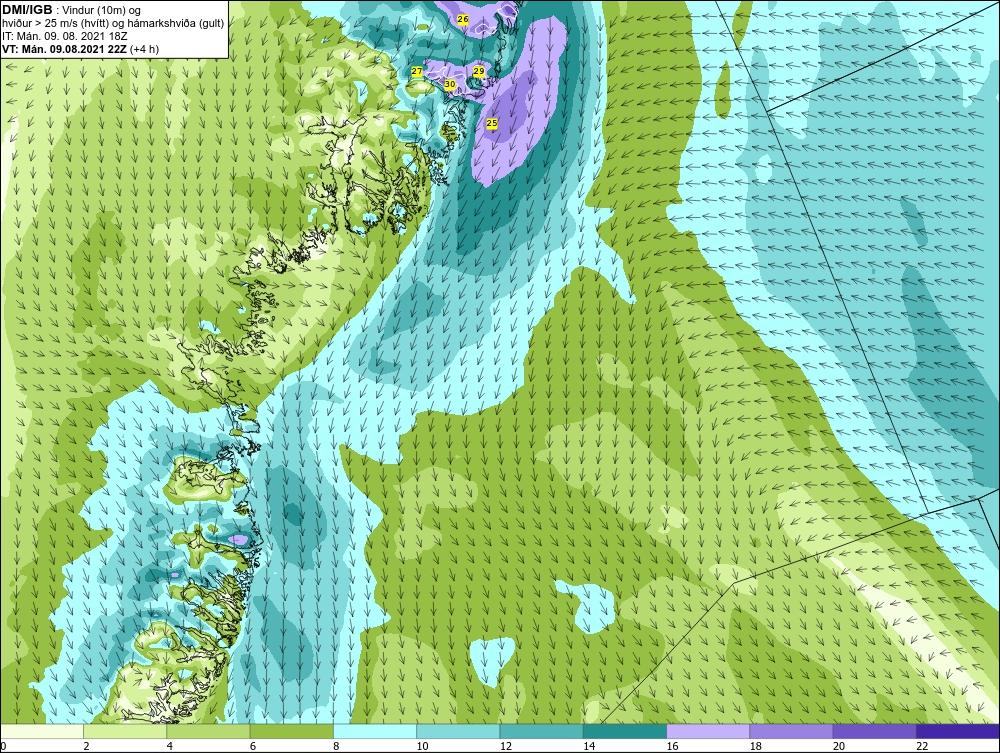Click scale number 12 on legend
The width and height of the screenshot is (1000, 753).
tap(506, 747)
